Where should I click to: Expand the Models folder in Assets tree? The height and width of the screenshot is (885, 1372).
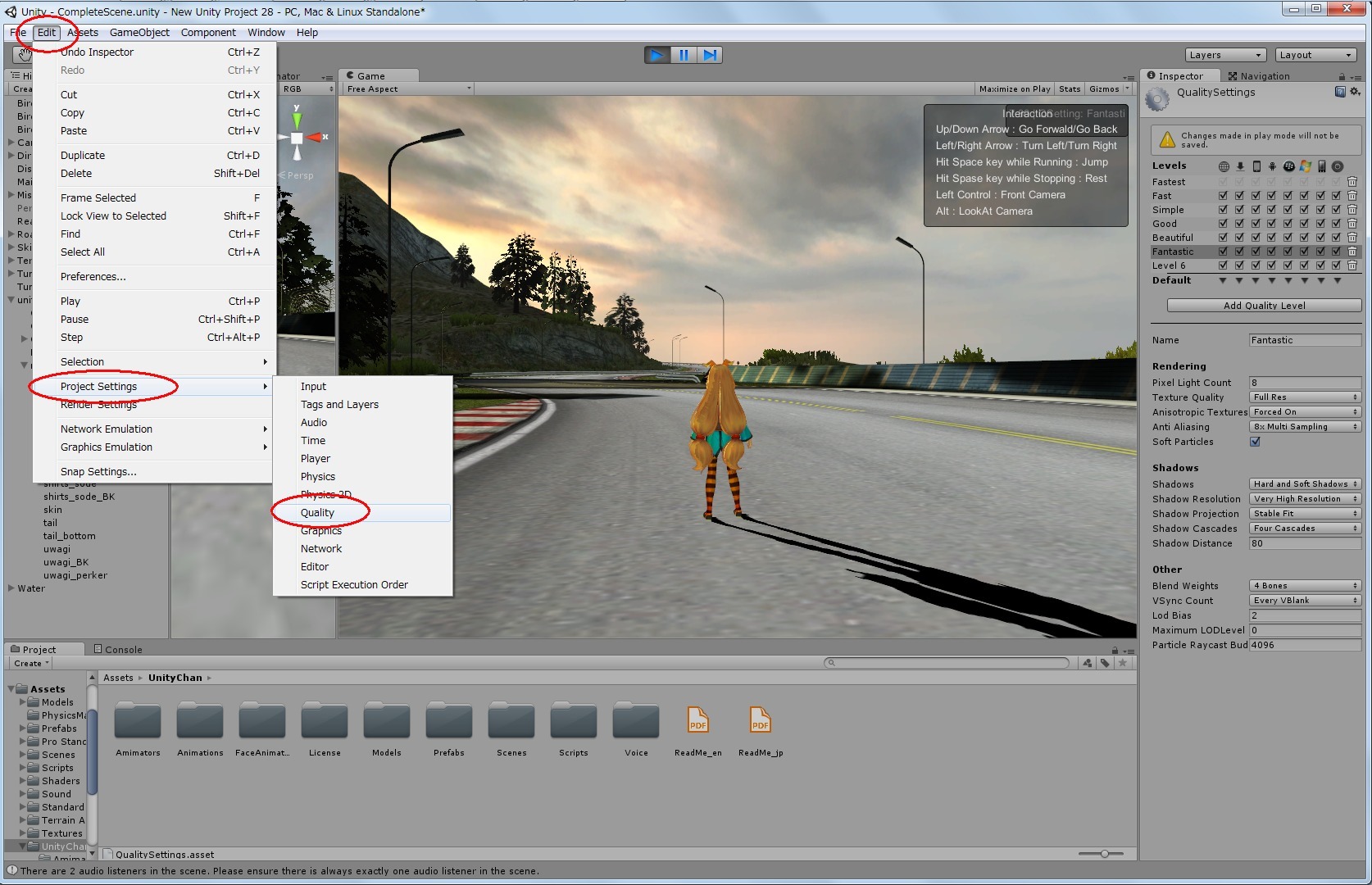tap(20, 702)
